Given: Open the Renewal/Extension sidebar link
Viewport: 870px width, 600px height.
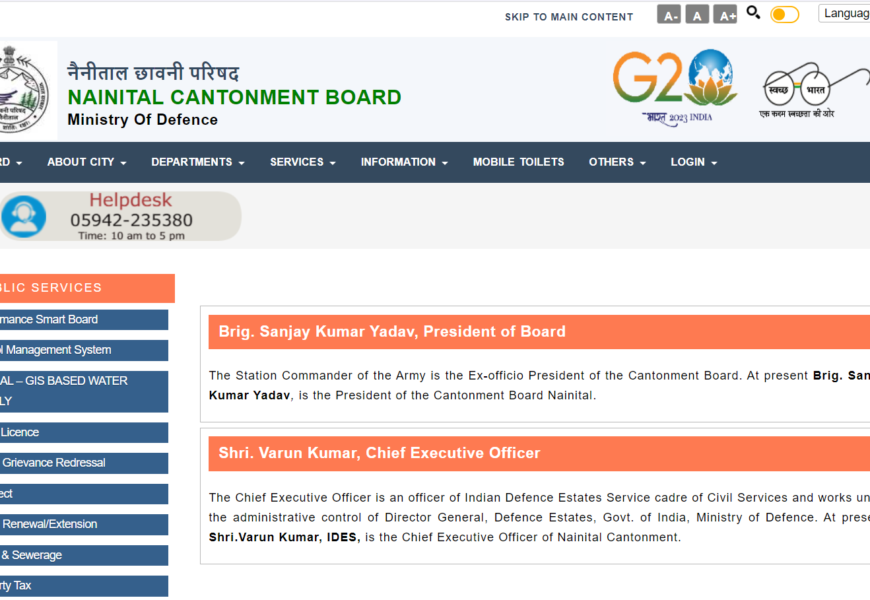Looking at the screenshot, I should click(x=84, y=525).
